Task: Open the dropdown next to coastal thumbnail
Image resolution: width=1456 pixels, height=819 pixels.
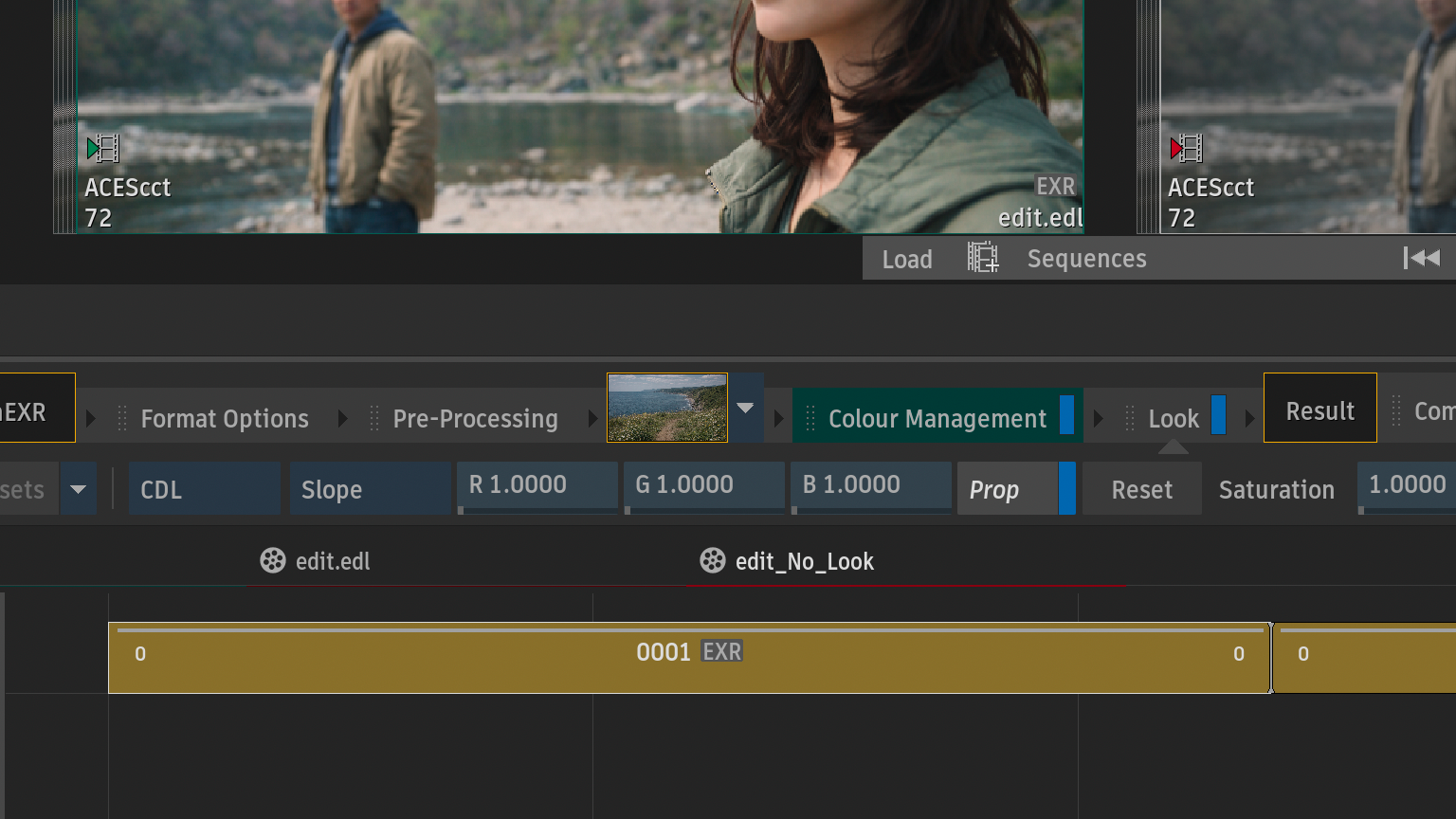Action: pyautogui.click(x=745, y=409)
